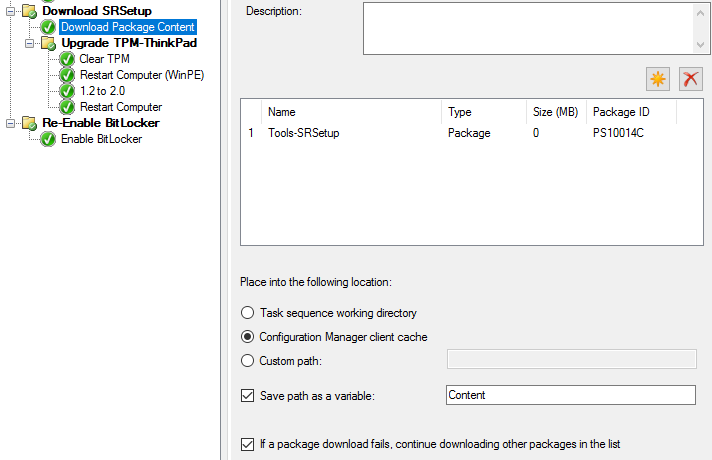Click the Content variable name field
Screen dimensions: 712x460
[570, 395]
